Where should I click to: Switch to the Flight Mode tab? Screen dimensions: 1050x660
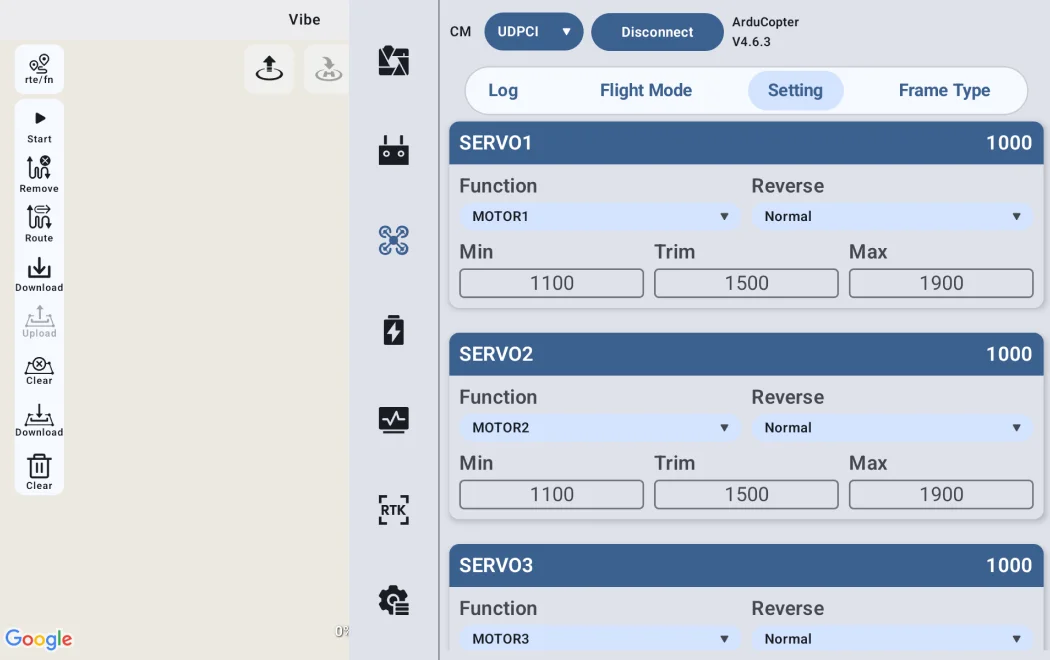coord(646,90)
